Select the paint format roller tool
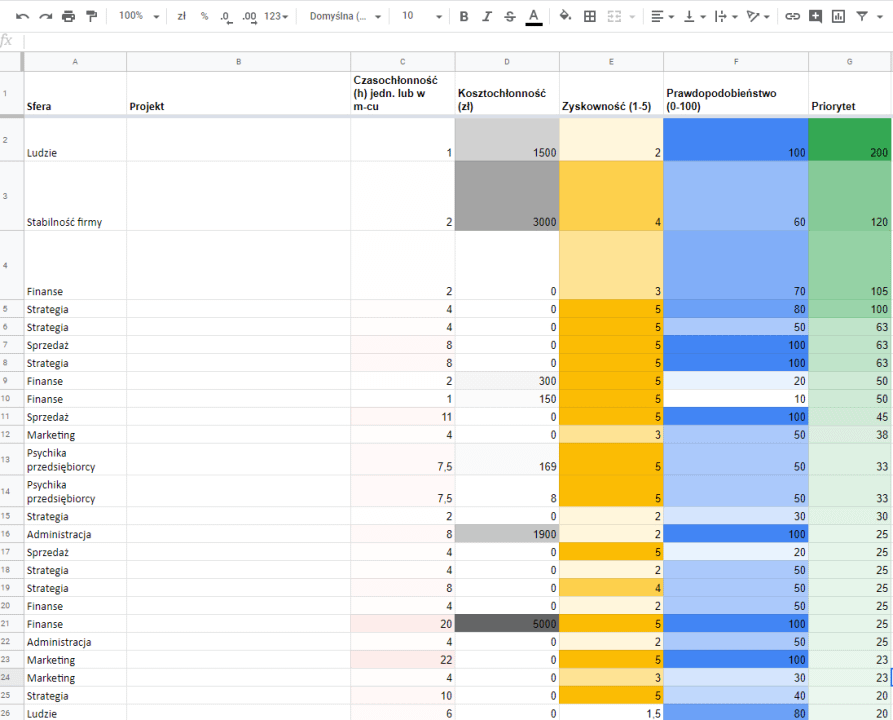Viewport: 893px width, 720px height. pos(92,16)
